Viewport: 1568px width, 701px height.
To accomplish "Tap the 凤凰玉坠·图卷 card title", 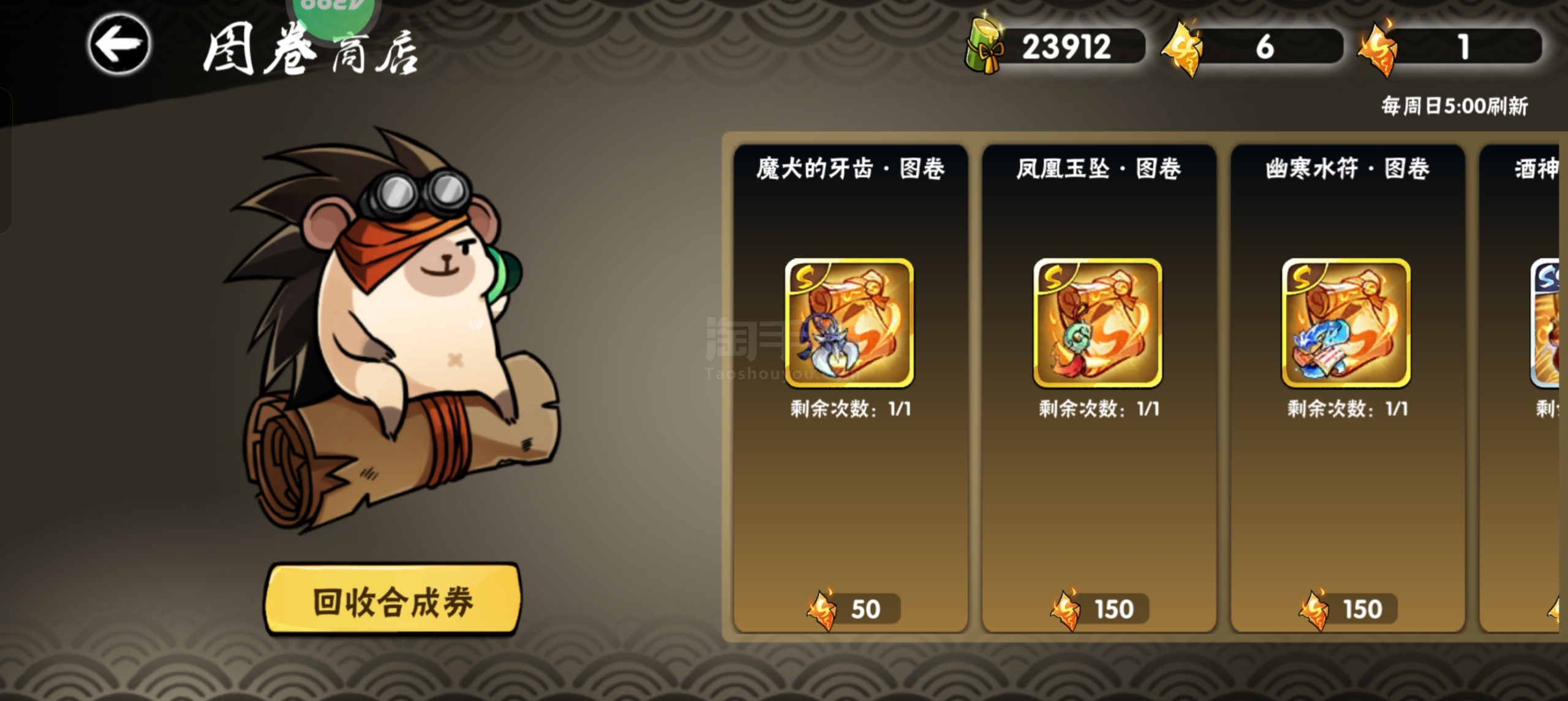I will [1099, 168].
